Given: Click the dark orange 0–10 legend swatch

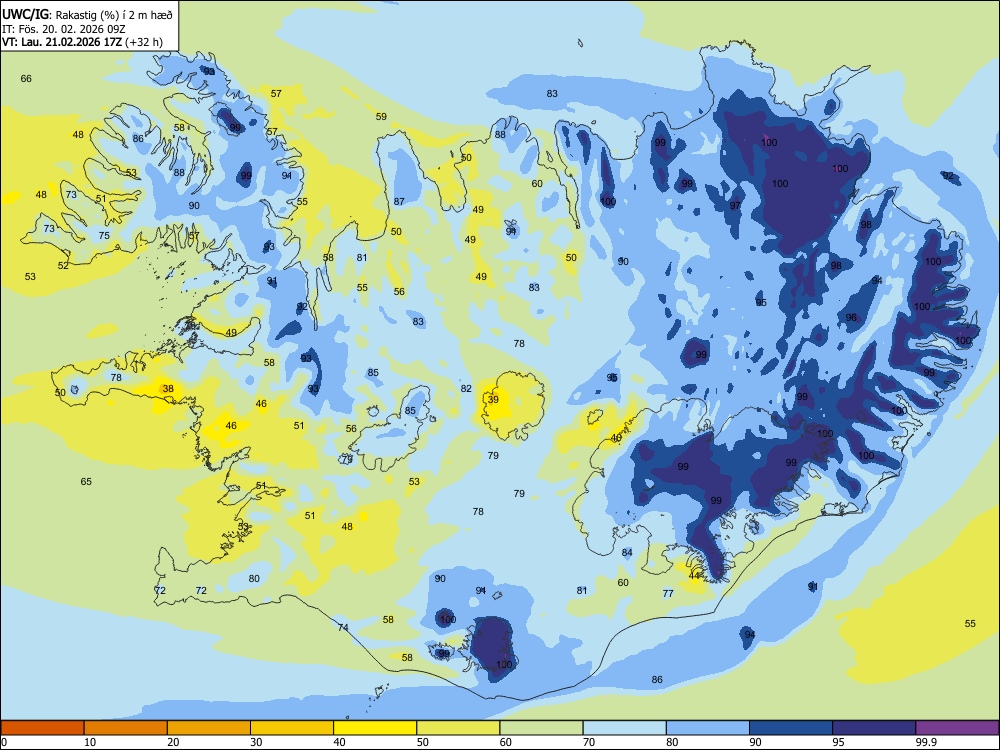Looking at the screenshot, I should (x=42, y=728).
